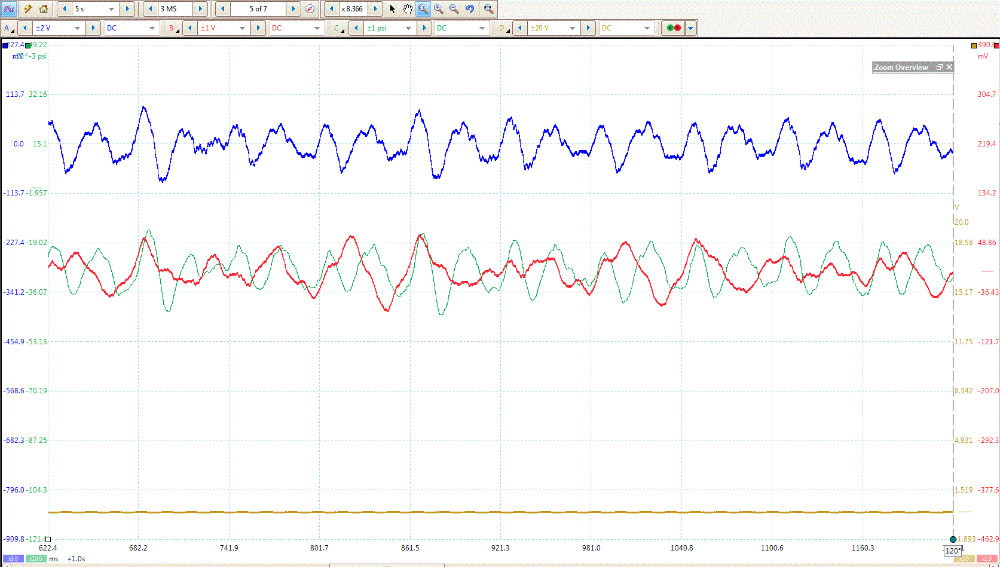The height and width of the screenshot is (567, 1000).
Task: Toggle Channel B options button
Action: click(174, 28)
